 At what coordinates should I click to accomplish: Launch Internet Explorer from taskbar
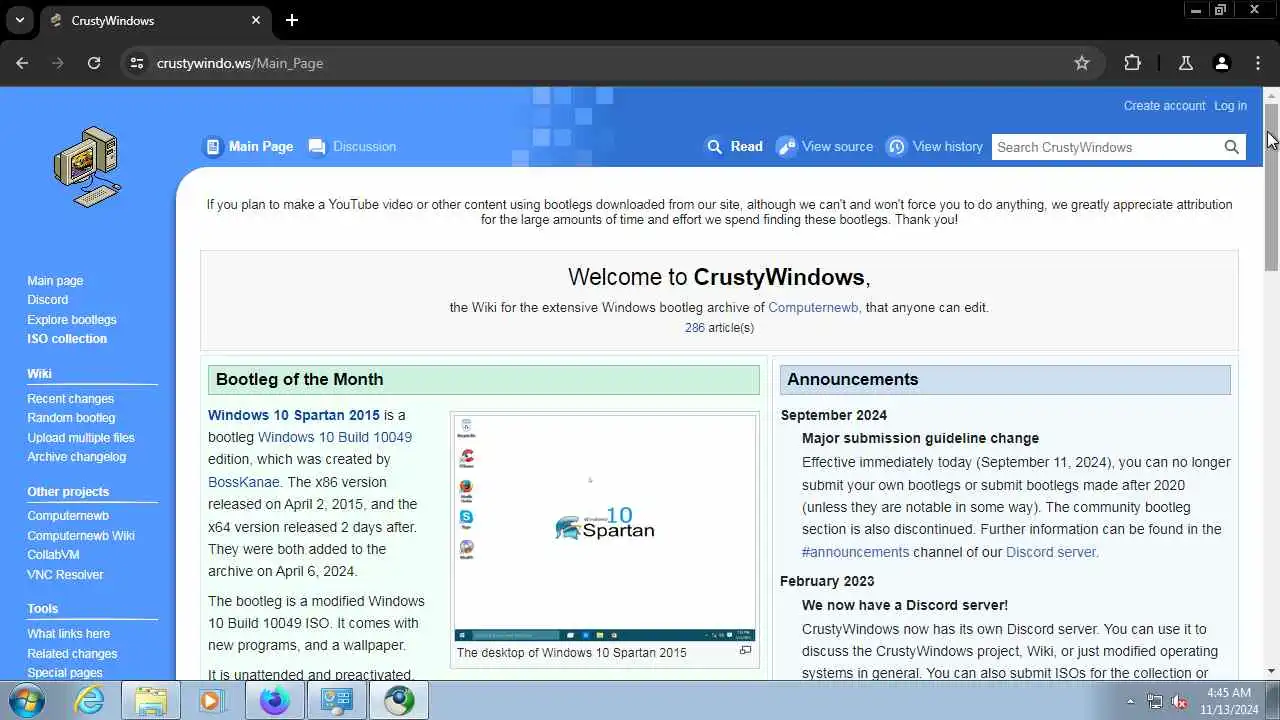pyautogui.click(x=90, y=700)
